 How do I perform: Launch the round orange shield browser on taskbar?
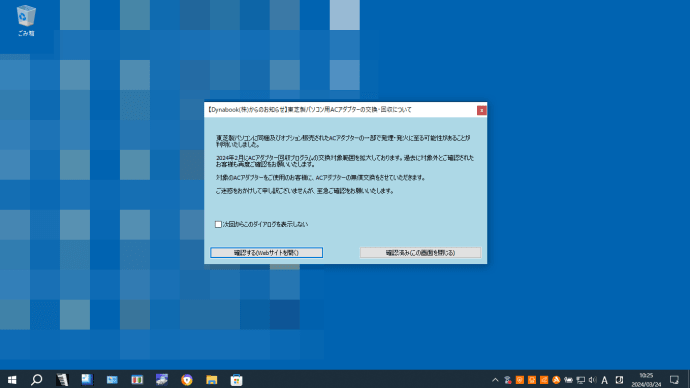tap(187, 380)
